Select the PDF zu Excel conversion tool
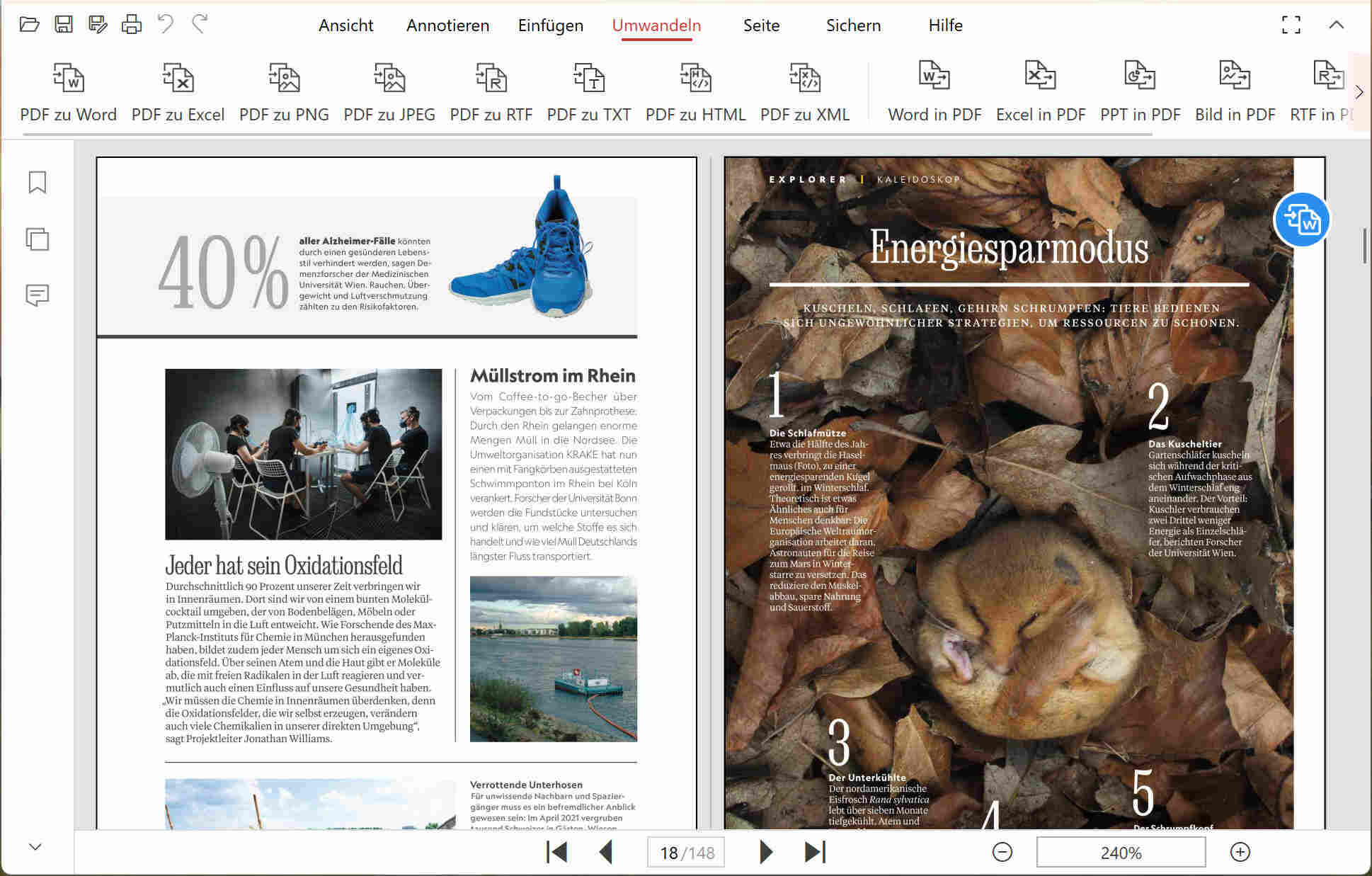Viewport: 1372px width, 876px height. coord(178,92)
